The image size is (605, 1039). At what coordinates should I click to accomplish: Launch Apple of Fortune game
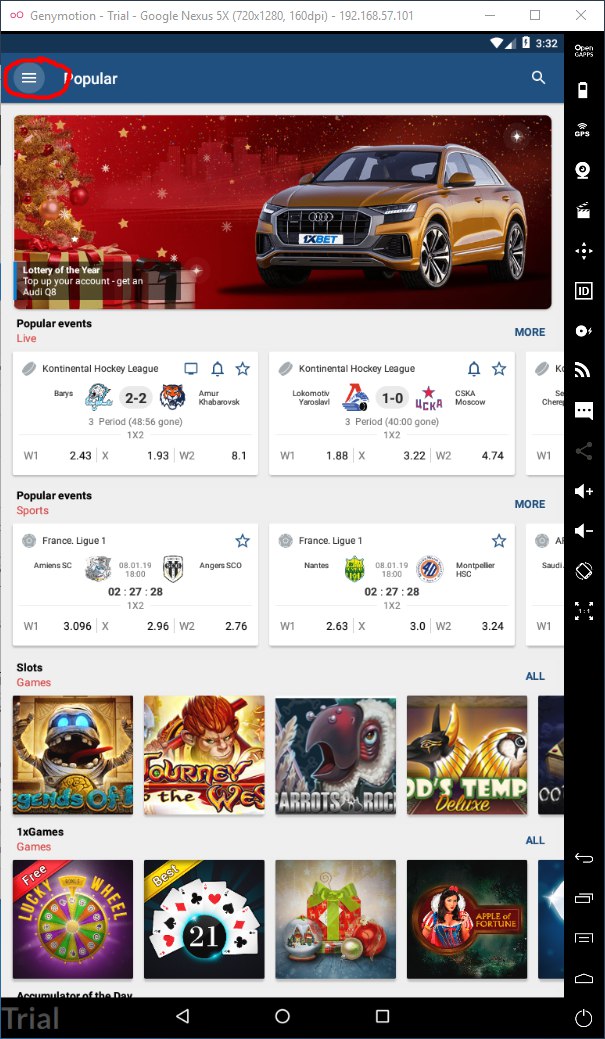coord(467,919)
